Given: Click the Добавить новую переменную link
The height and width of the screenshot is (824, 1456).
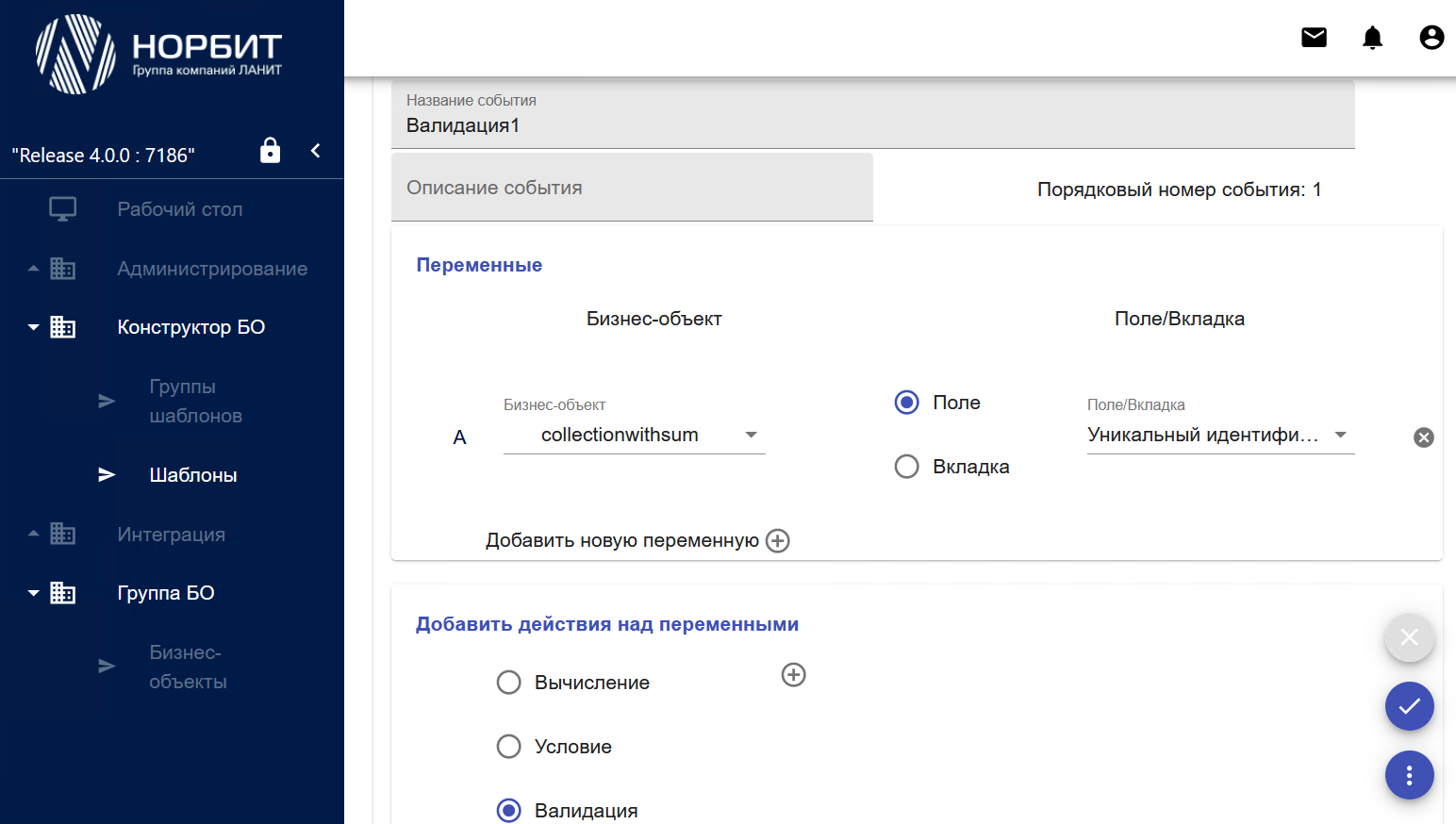Looking at the screenshot, I should coord(622,540).
